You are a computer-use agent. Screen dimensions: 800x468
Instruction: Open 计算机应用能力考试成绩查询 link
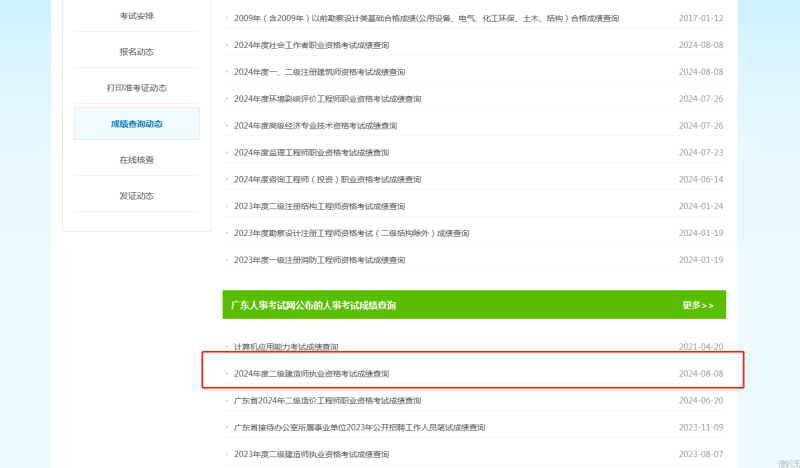(x=286, y=347)
